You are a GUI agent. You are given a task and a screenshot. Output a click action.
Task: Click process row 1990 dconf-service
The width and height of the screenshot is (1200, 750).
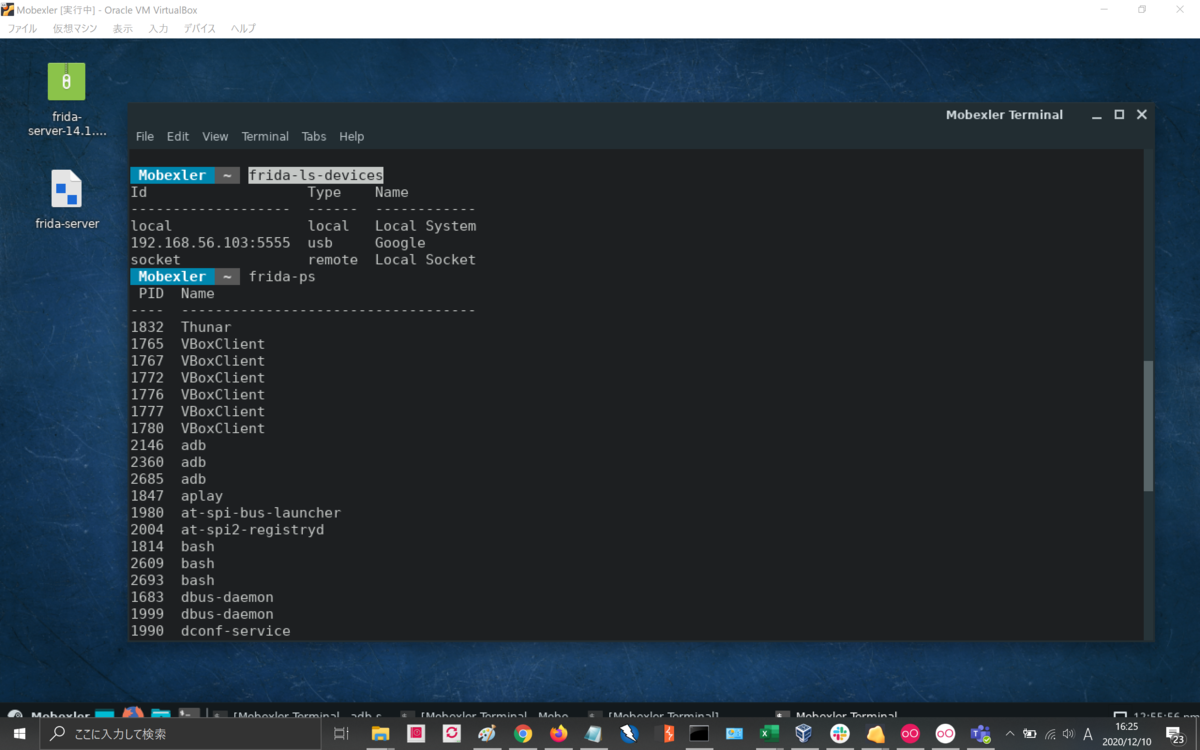[211, 631]
